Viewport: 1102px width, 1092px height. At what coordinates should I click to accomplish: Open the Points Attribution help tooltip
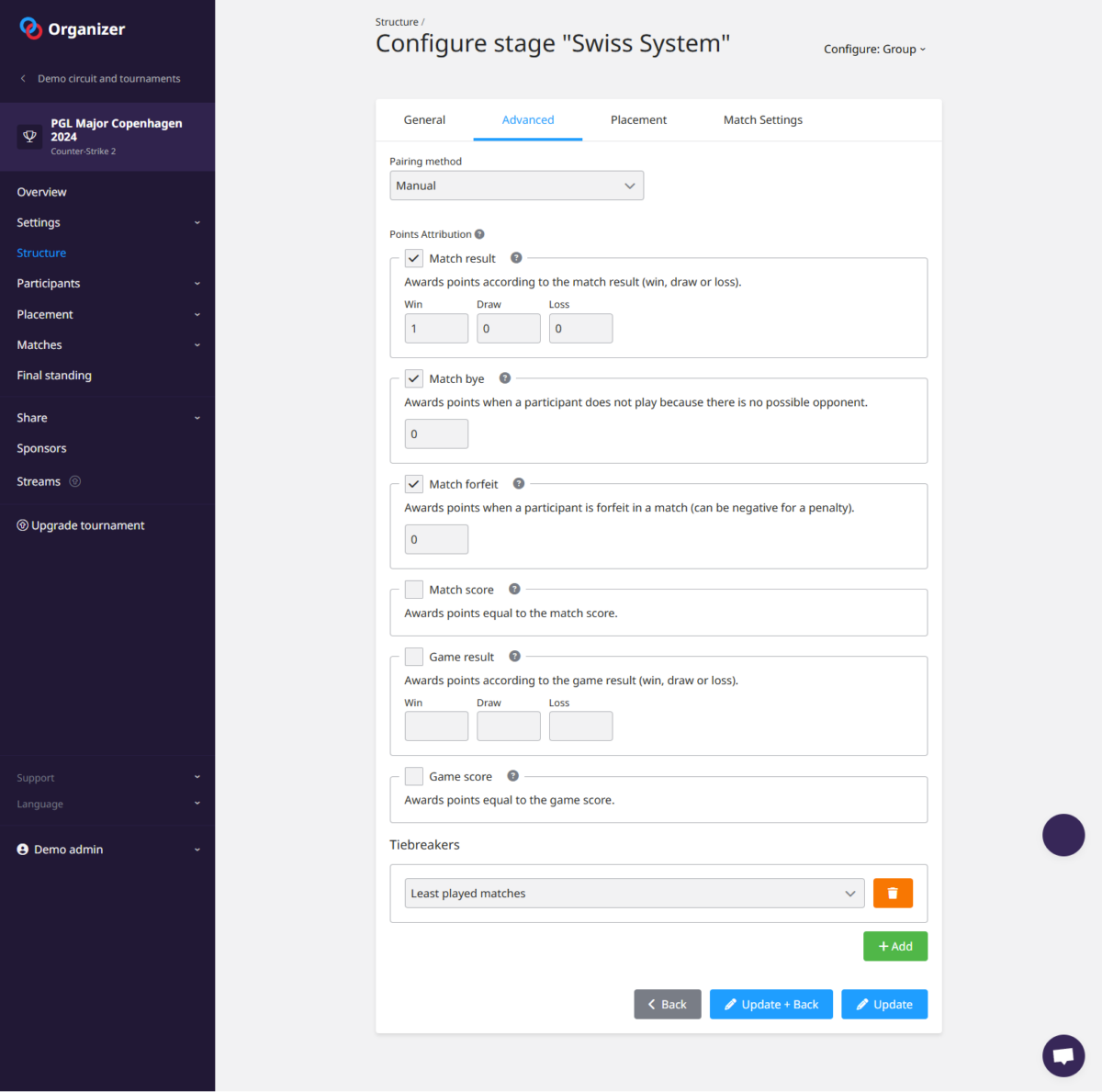pos(477,233)
